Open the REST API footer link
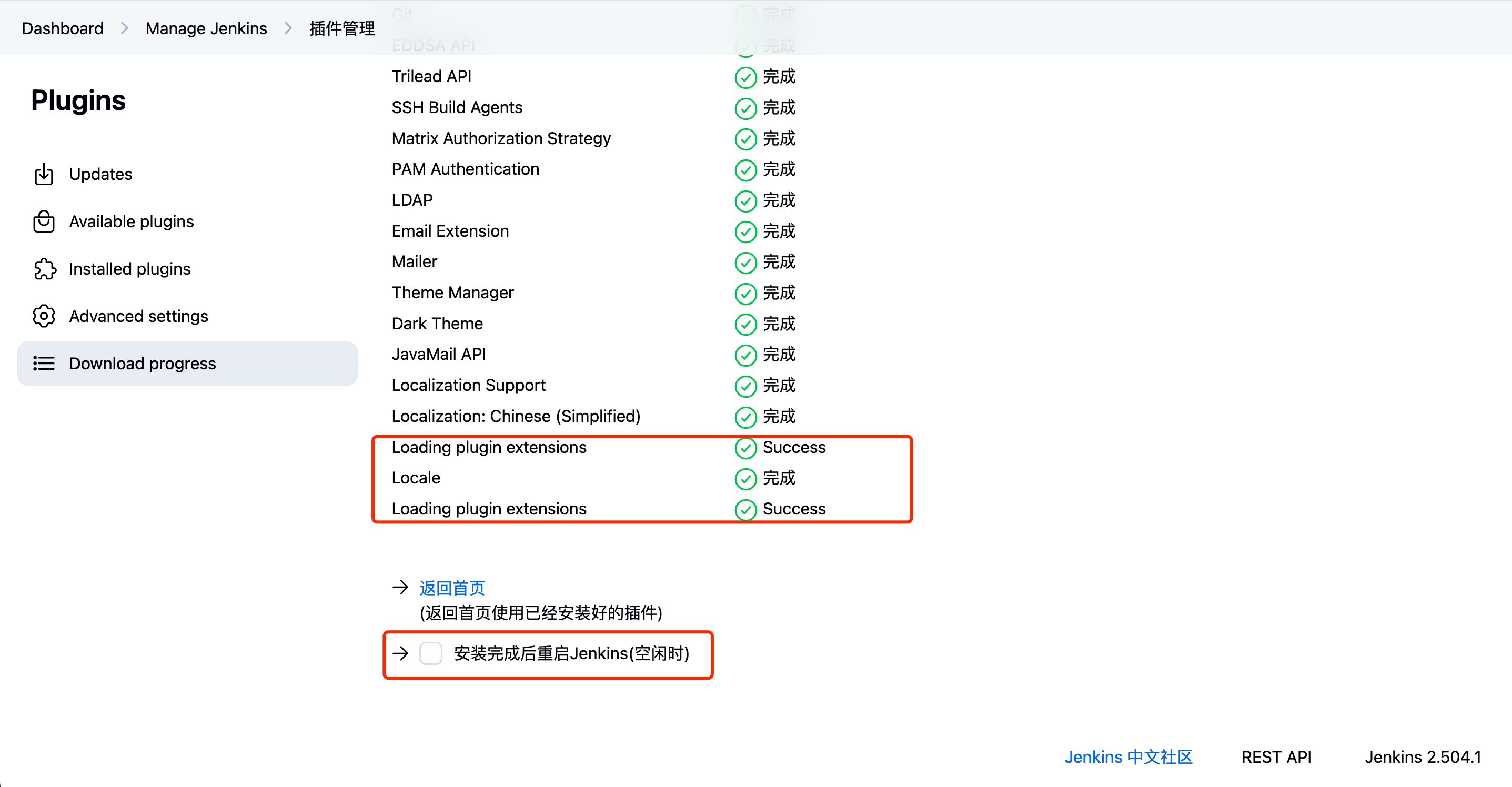 click(1276, 757)
